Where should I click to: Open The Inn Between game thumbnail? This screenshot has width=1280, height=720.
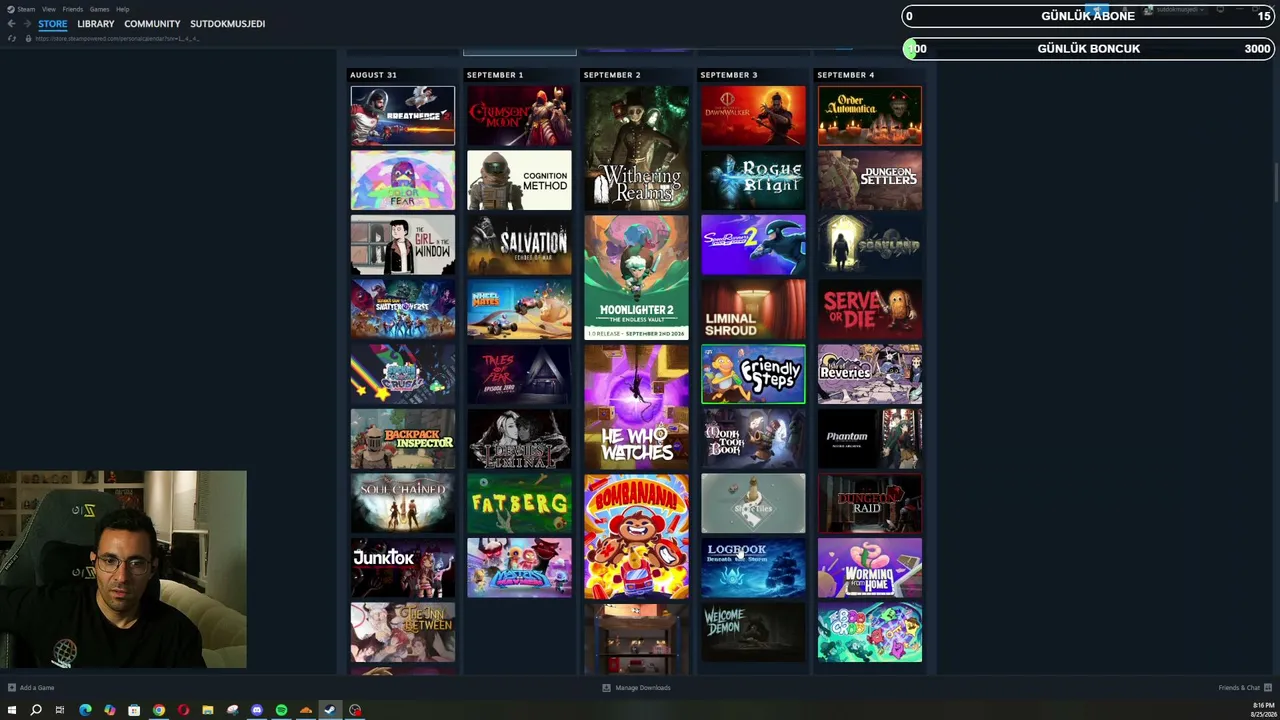coord(403,633)
